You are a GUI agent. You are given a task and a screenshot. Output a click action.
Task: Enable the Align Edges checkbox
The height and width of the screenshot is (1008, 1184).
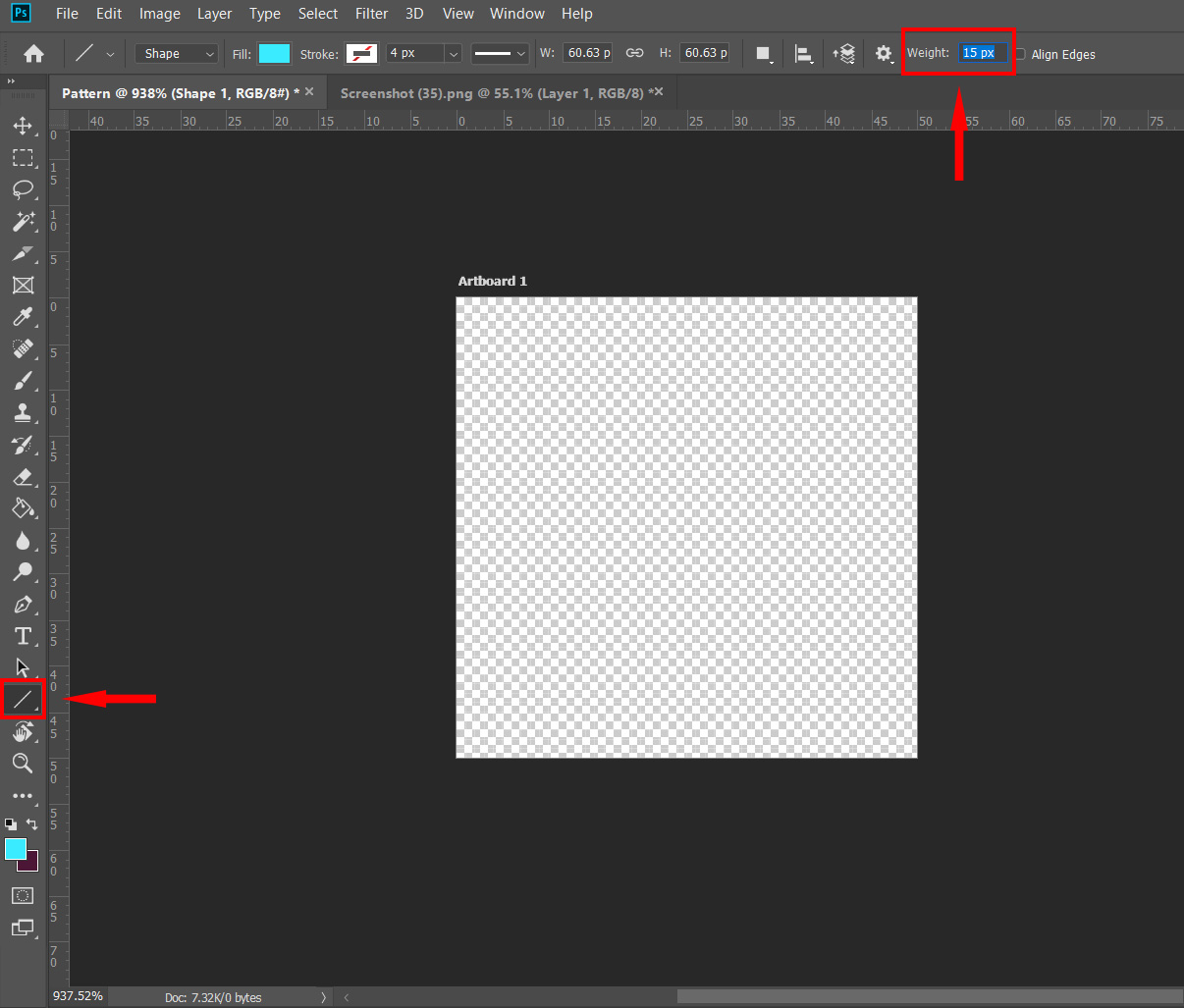(1020, 54)
